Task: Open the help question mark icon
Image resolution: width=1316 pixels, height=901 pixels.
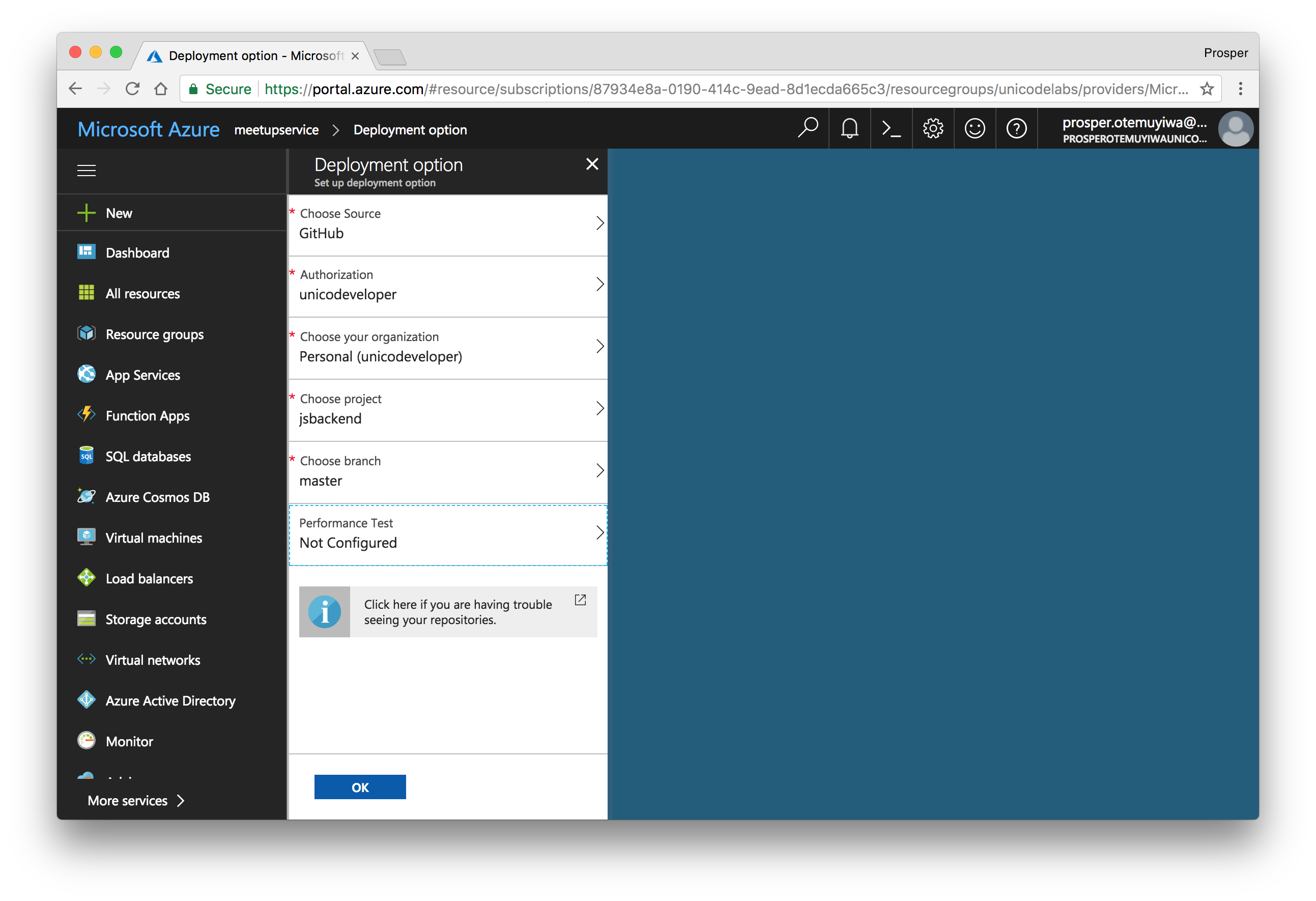Action: [x=1016, y=129]
